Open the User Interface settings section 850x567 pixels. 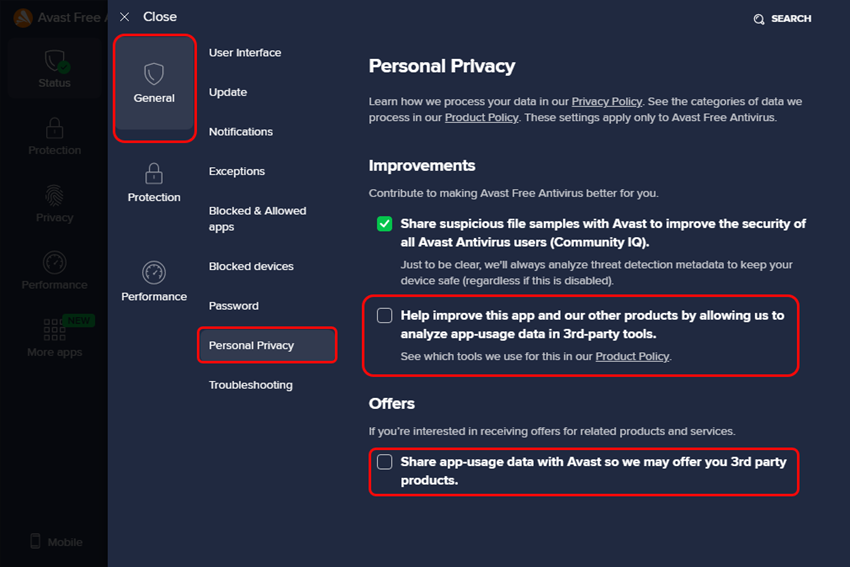tap(245, 53)
